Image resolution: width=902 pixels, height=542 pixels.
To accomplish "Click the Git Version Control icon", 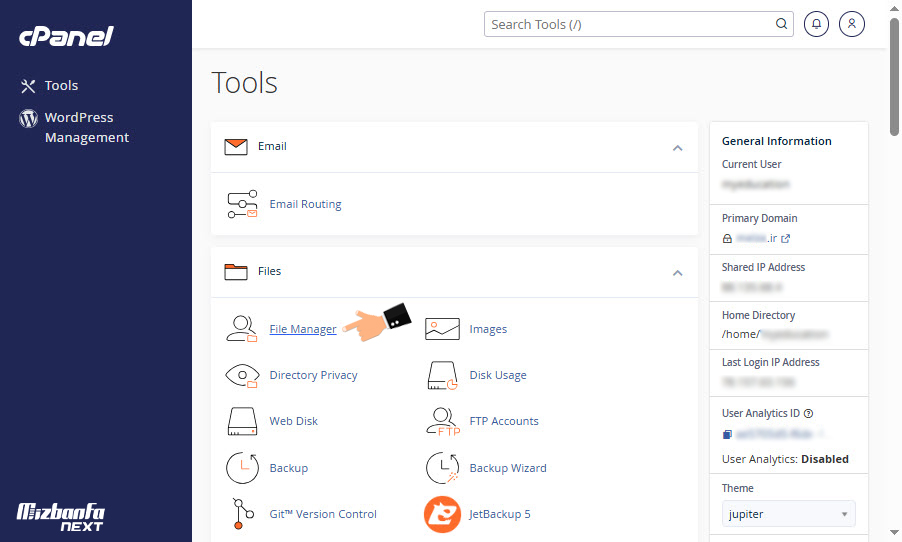I will pos(242,514).
